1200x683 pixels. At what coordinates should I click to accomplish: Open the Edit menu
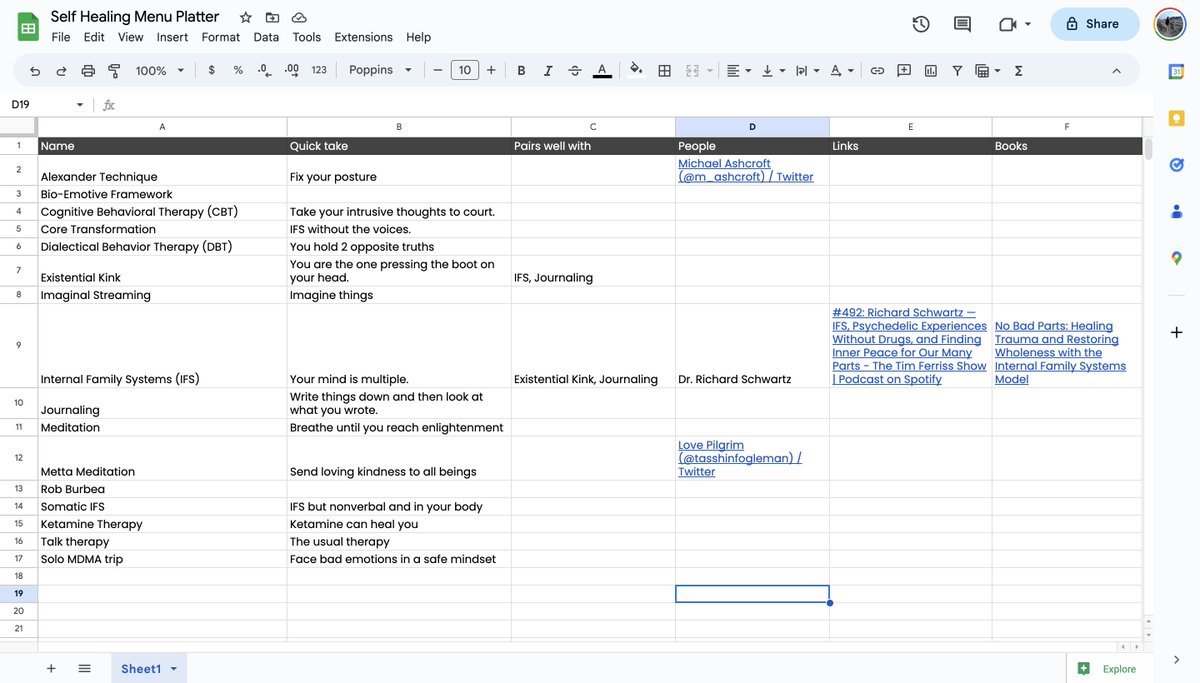pyautogui.click(x=94, y=37)
